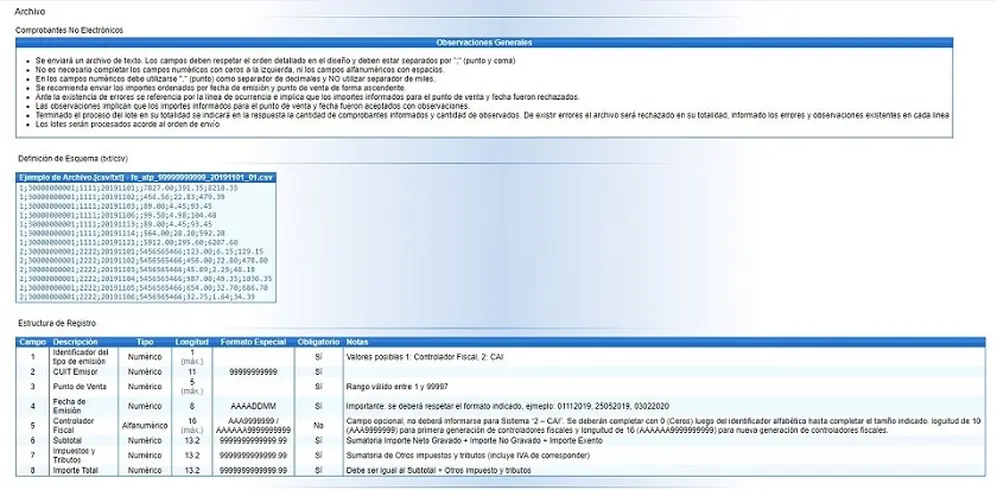Screen dimensions: 997x490
Task: Click the Definición de Esquema (txt/csv) label
Action: [68, 158]
